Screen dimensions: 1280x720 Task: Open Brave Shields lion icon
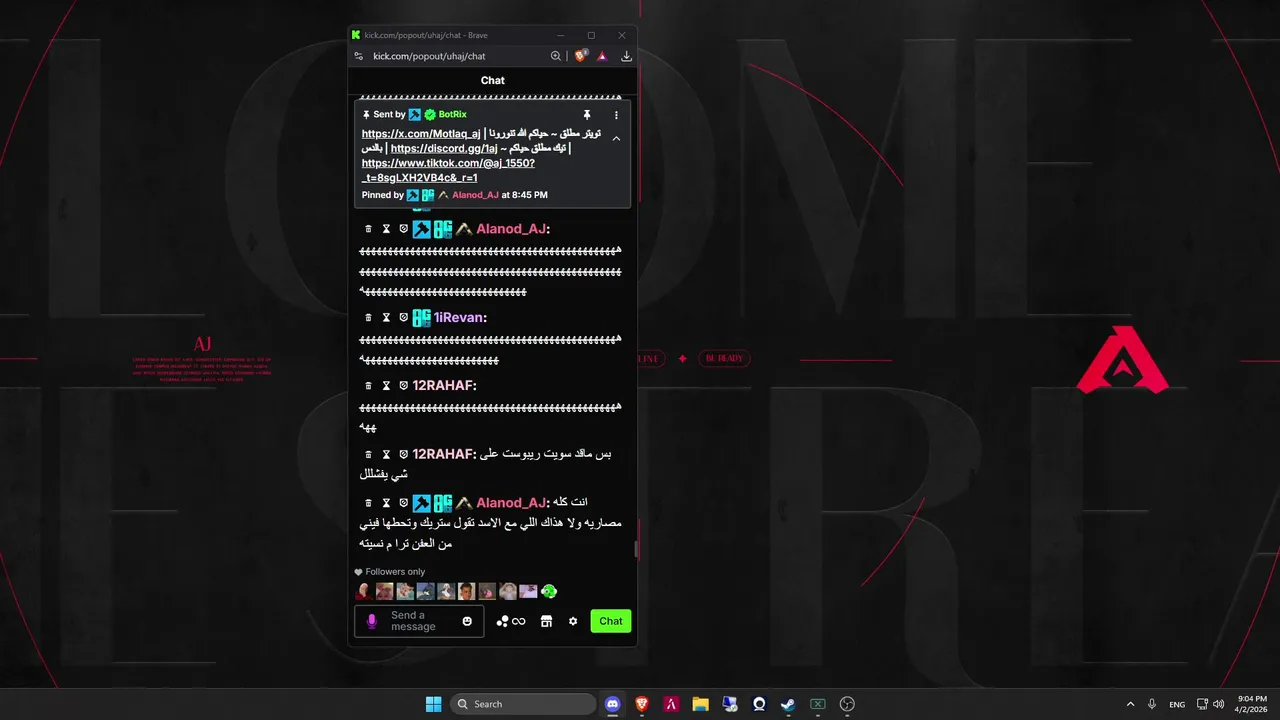(581, 56)
